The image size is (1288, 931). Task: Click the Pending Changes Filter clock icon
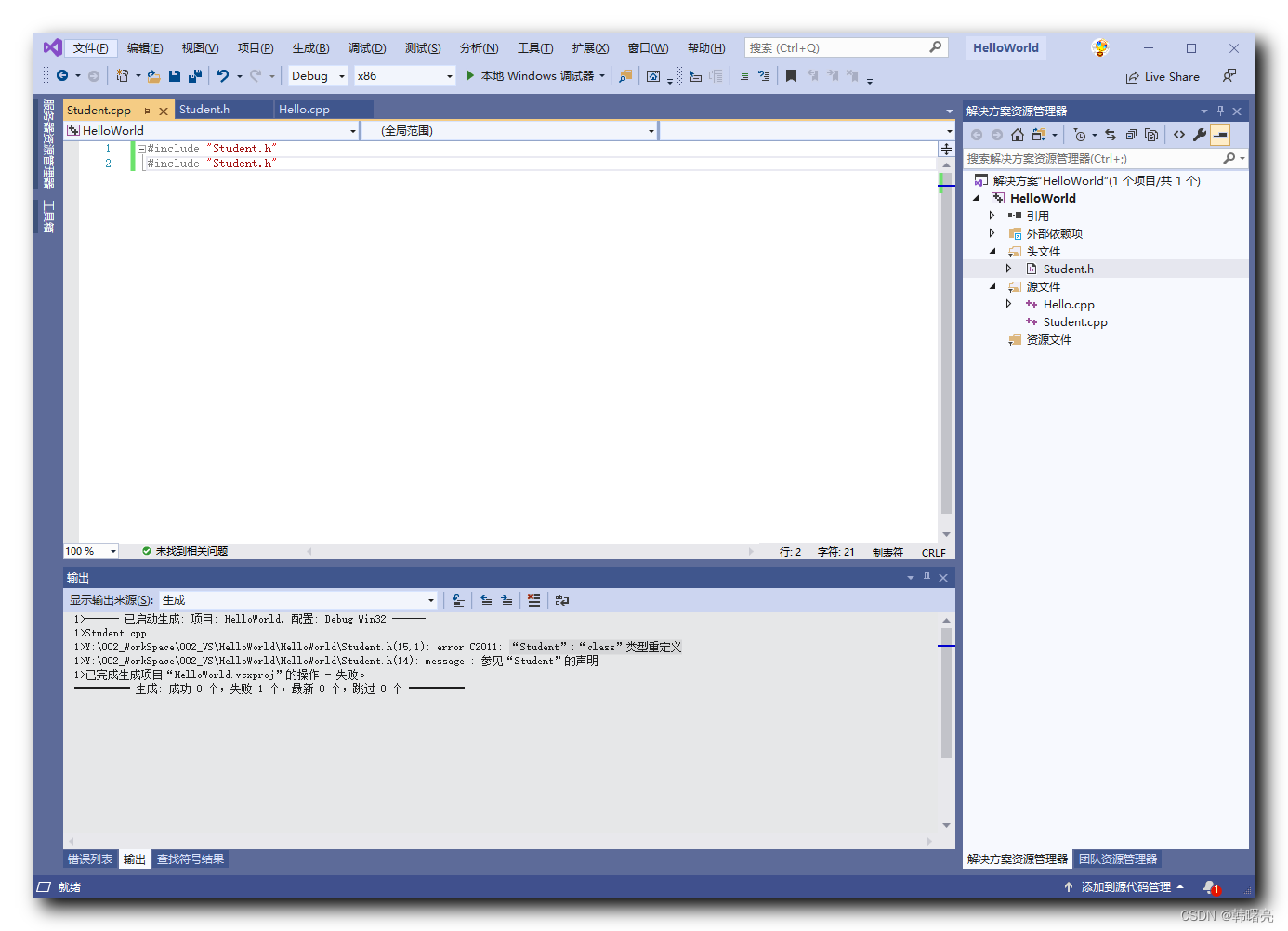click(x=1080, y=135)
